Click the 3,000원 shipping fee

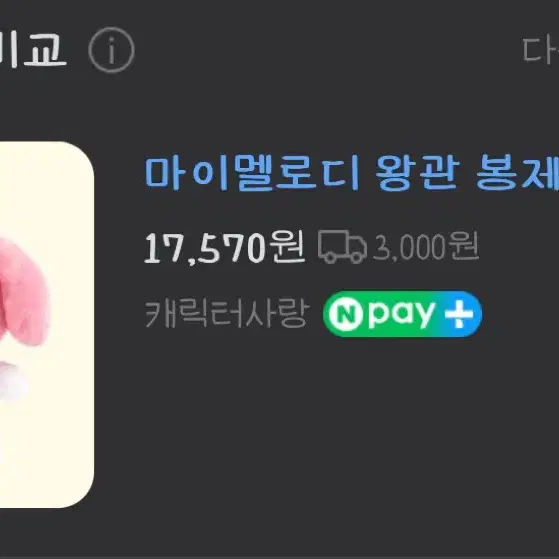coord(426,246)
